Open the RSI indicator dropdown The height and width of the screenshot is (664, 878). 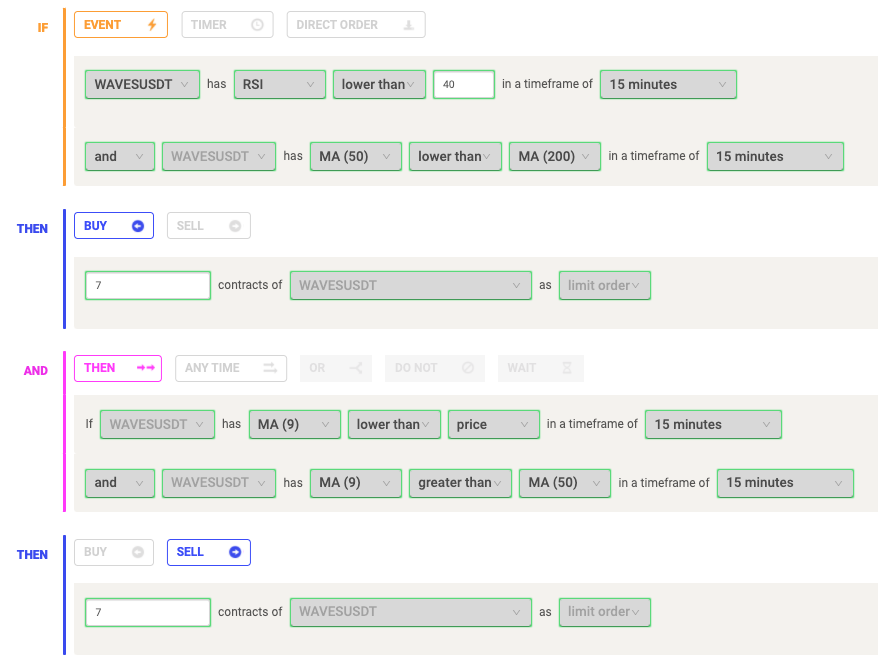point(279,85)
